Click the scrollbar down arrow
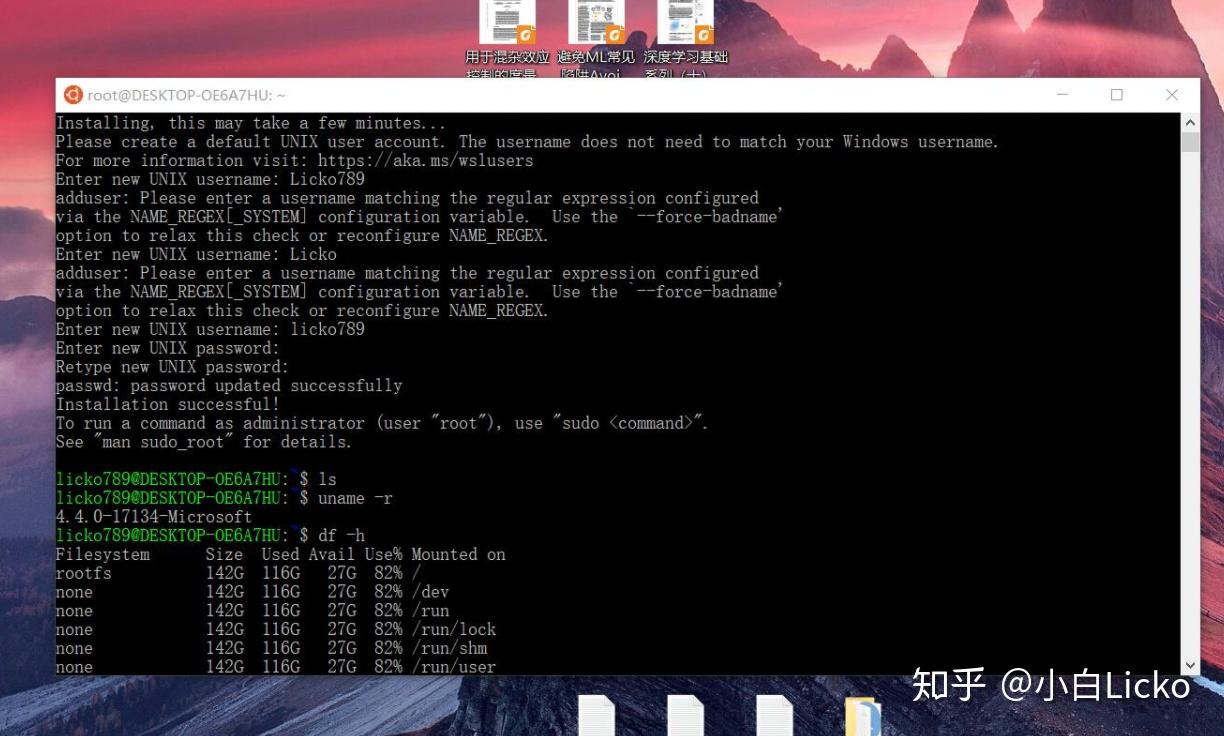Screen dimensions: 1224x736 (1190, 663)
